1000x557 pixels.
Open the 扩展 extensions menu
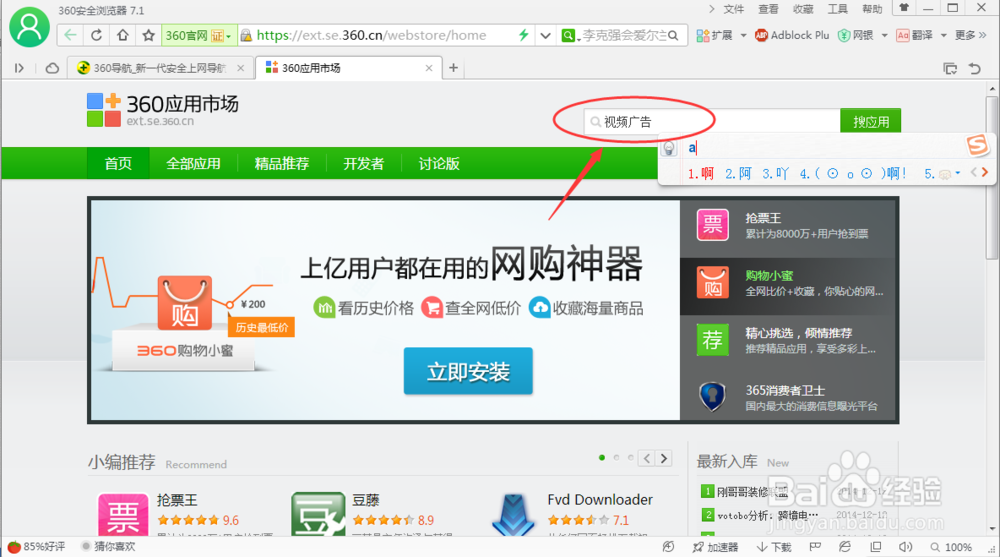click(x=715, y=35)
